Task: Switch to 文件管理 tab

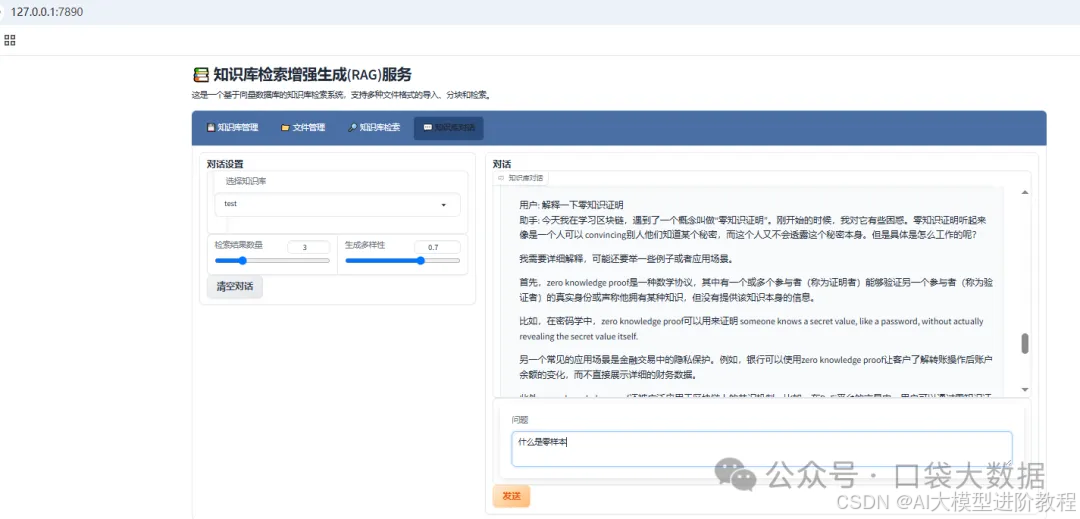Action: coord(303,127)
